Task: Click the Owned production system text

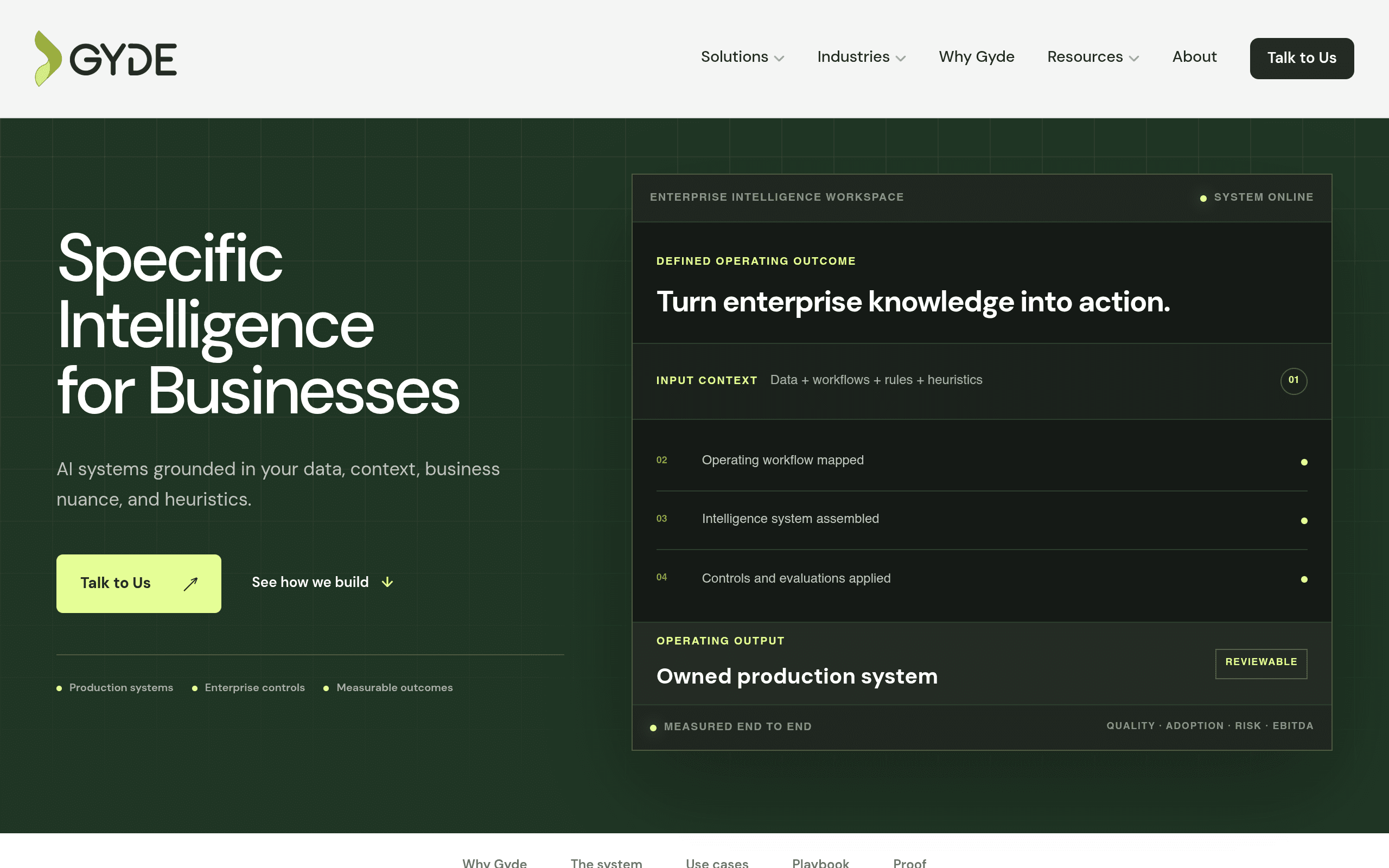Action: pos(797,676)
